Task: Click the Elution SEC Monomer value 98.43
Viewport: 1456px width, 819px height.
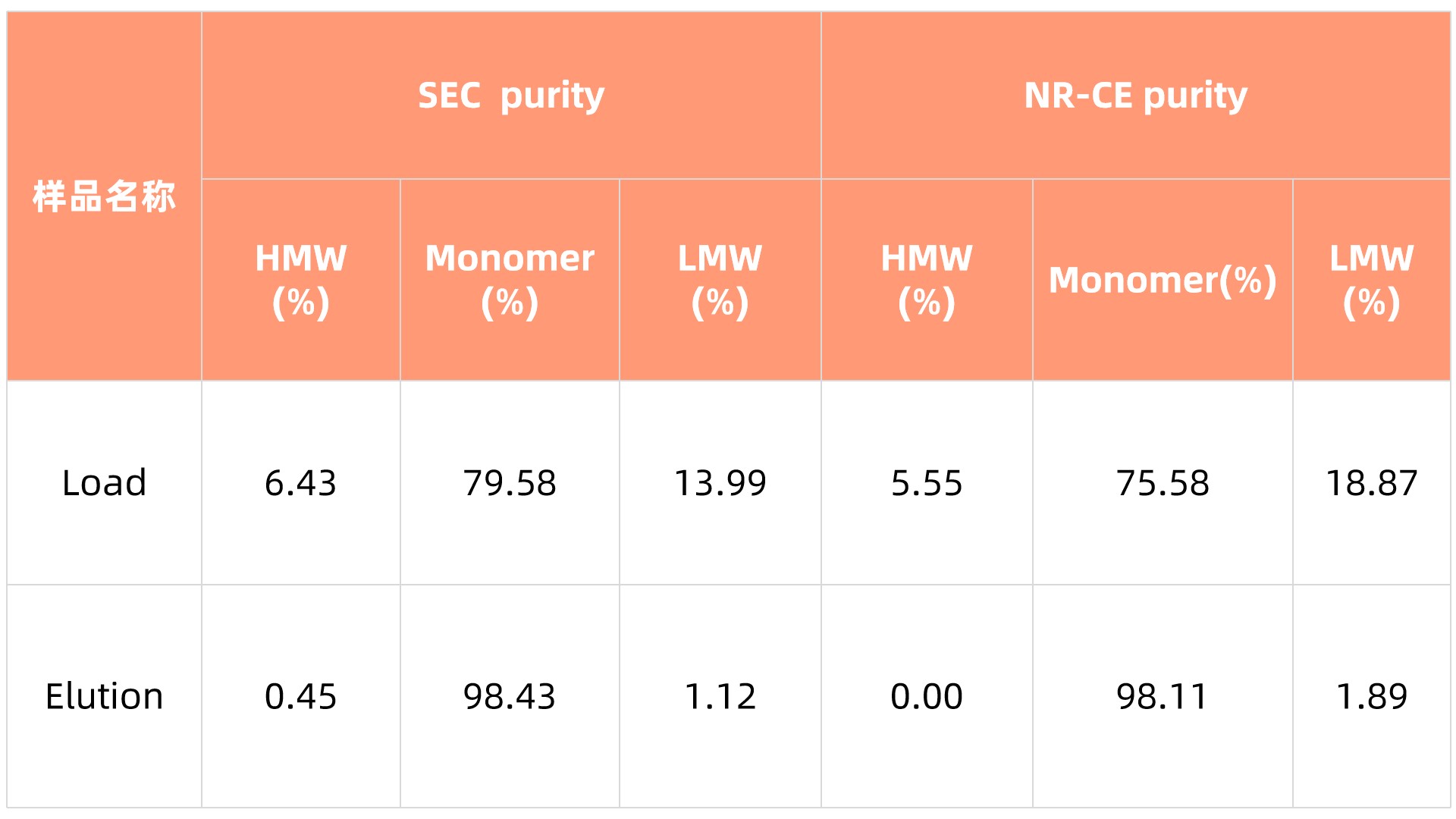Action: (x=510, y=696)
